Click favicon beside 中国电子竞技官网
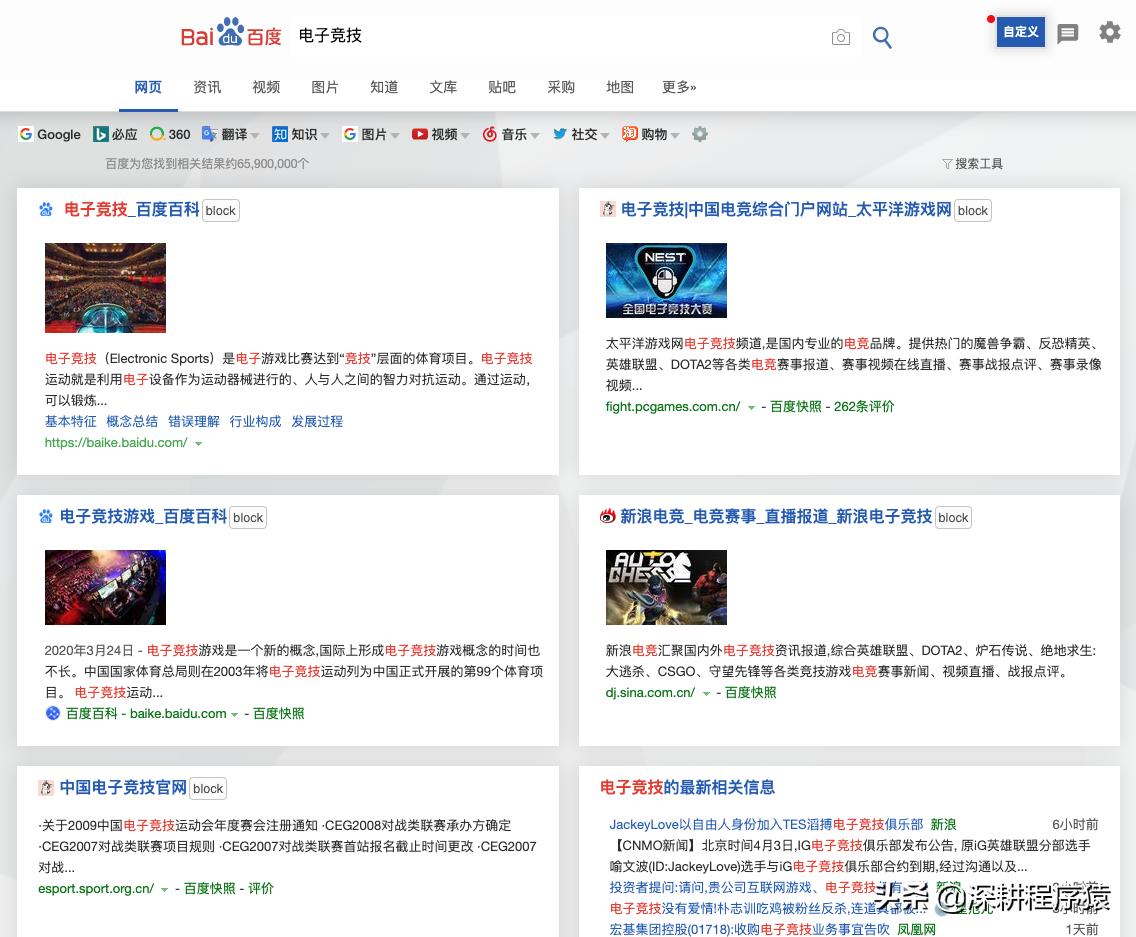 pyautogui.click(x=46, y=788)
